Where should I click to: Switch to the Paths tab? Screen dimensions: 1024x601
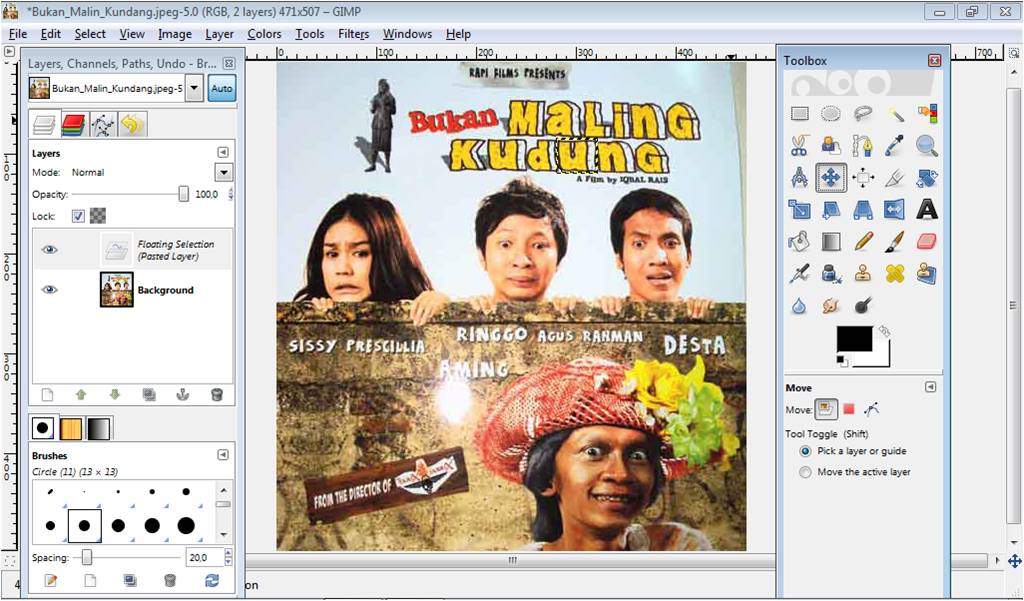[103, 124]
